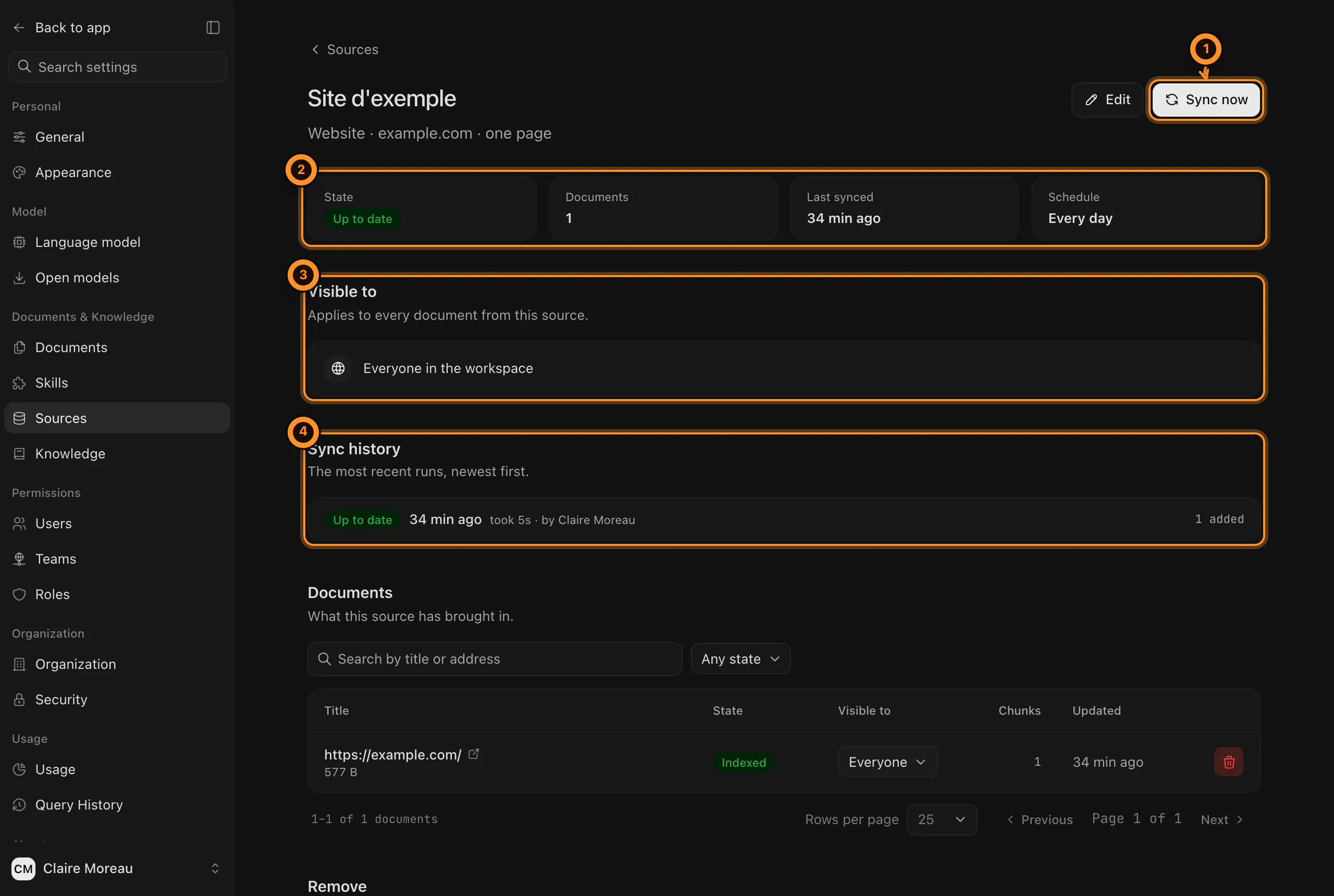Focus the Search settings field
The image size is (1334, 896).
(x=117, y=67)
